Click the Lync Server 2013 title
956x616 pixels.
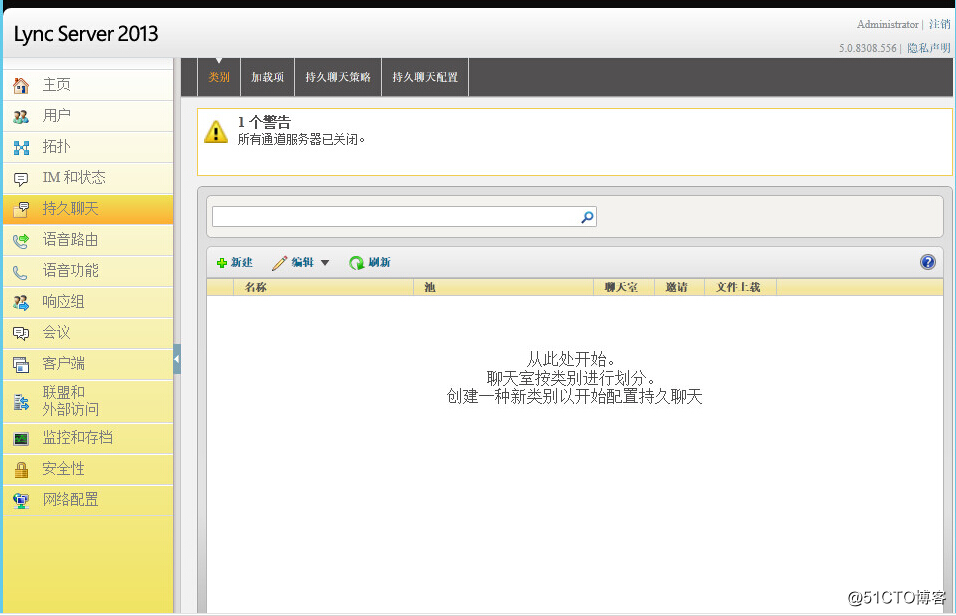tap(86, 34)
